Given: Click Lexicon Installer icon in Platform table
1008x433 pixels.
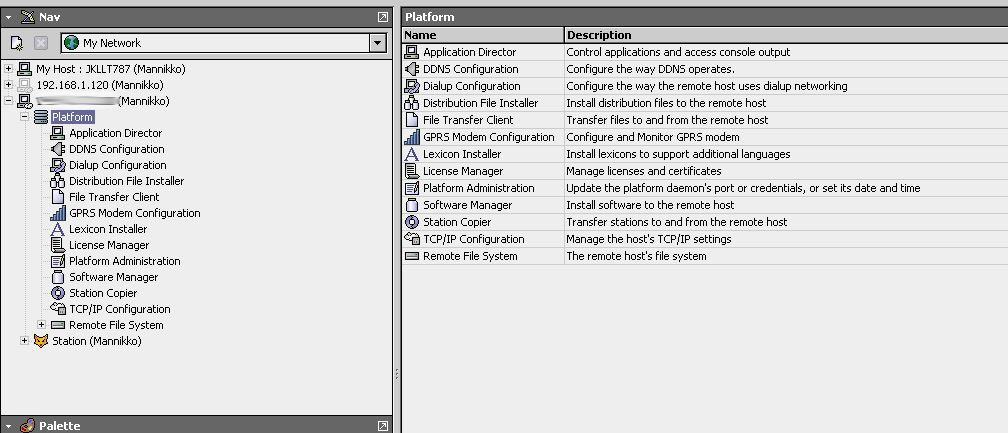Looking at the screenshot, I should pyautogui.click(x=411, y=154).
